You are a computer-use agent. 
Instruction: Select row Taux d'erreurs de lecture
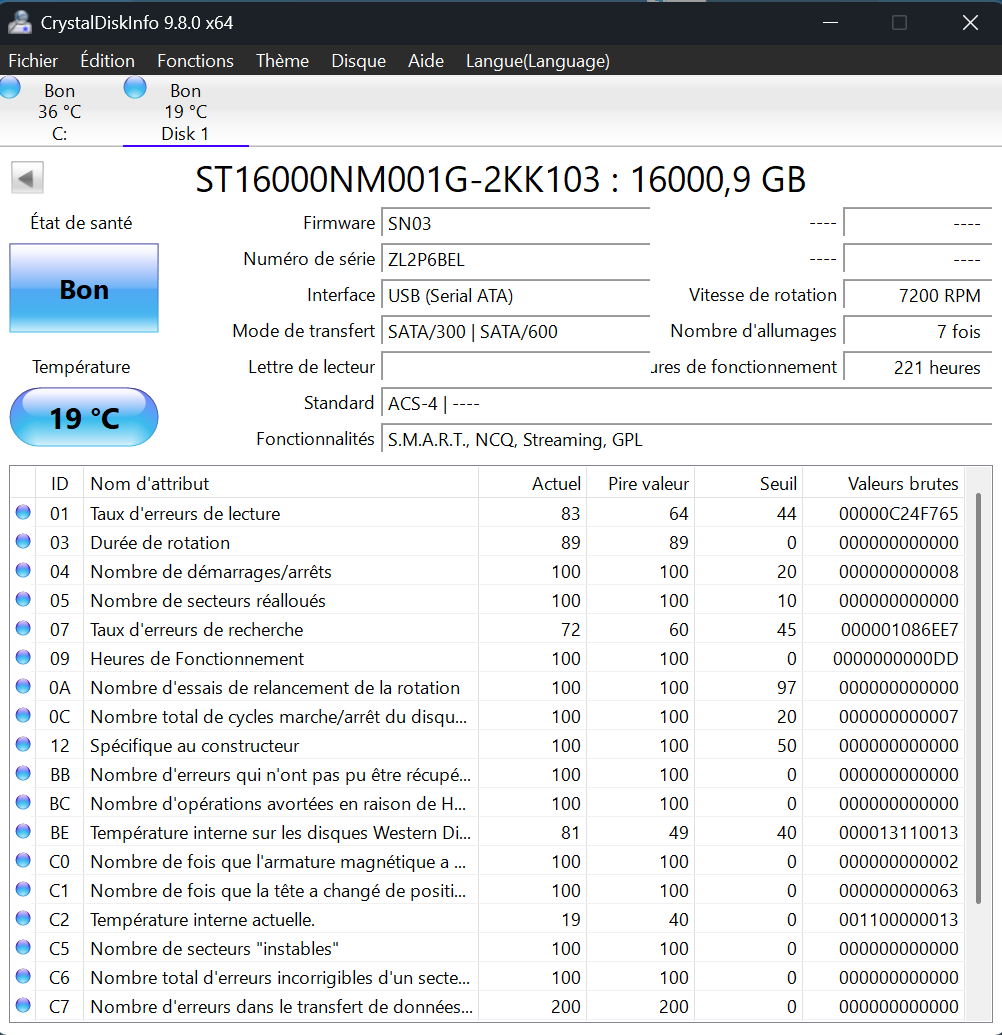point(487,513)
